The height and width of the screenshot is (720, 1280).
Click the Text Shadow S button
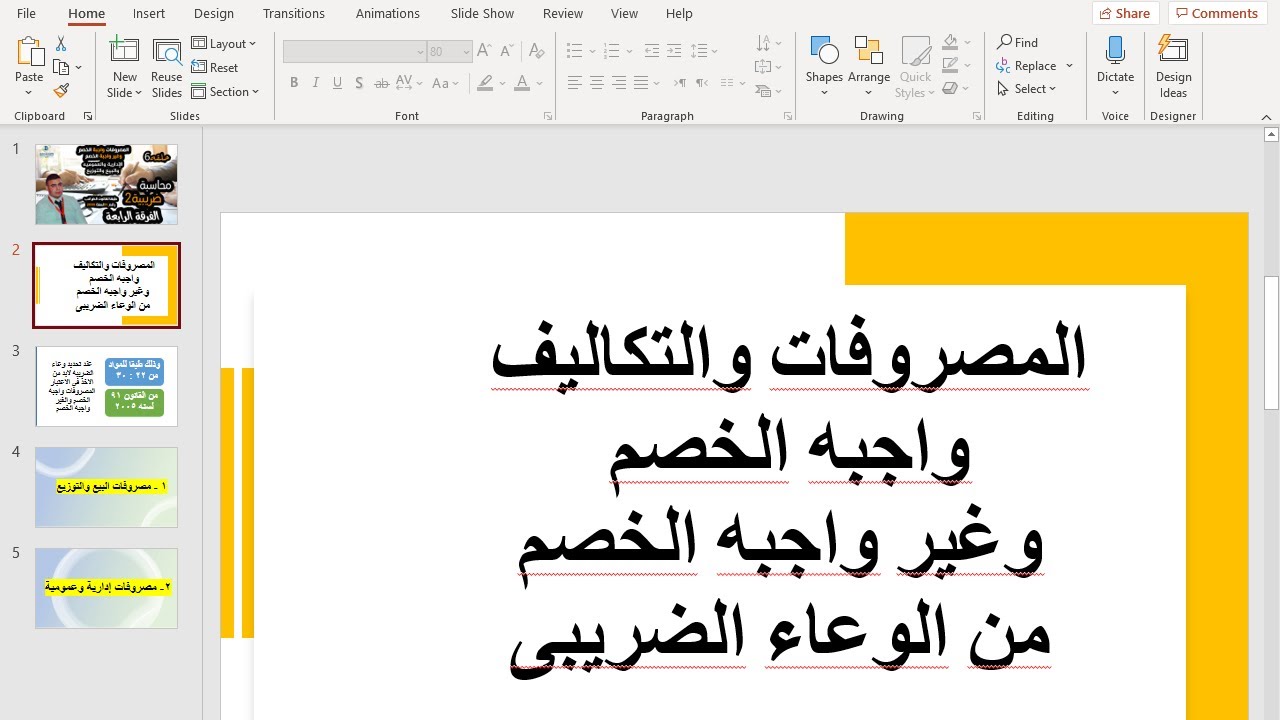(359, 83)
